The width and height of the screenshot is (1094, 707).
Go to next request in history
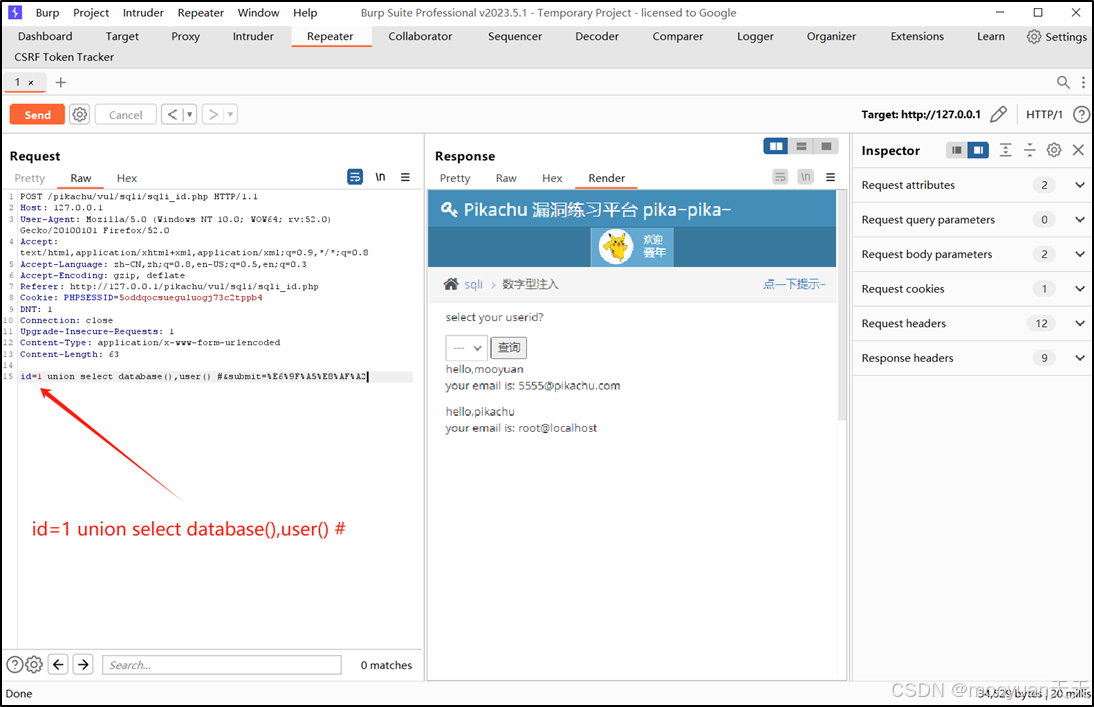coord(213,114)
